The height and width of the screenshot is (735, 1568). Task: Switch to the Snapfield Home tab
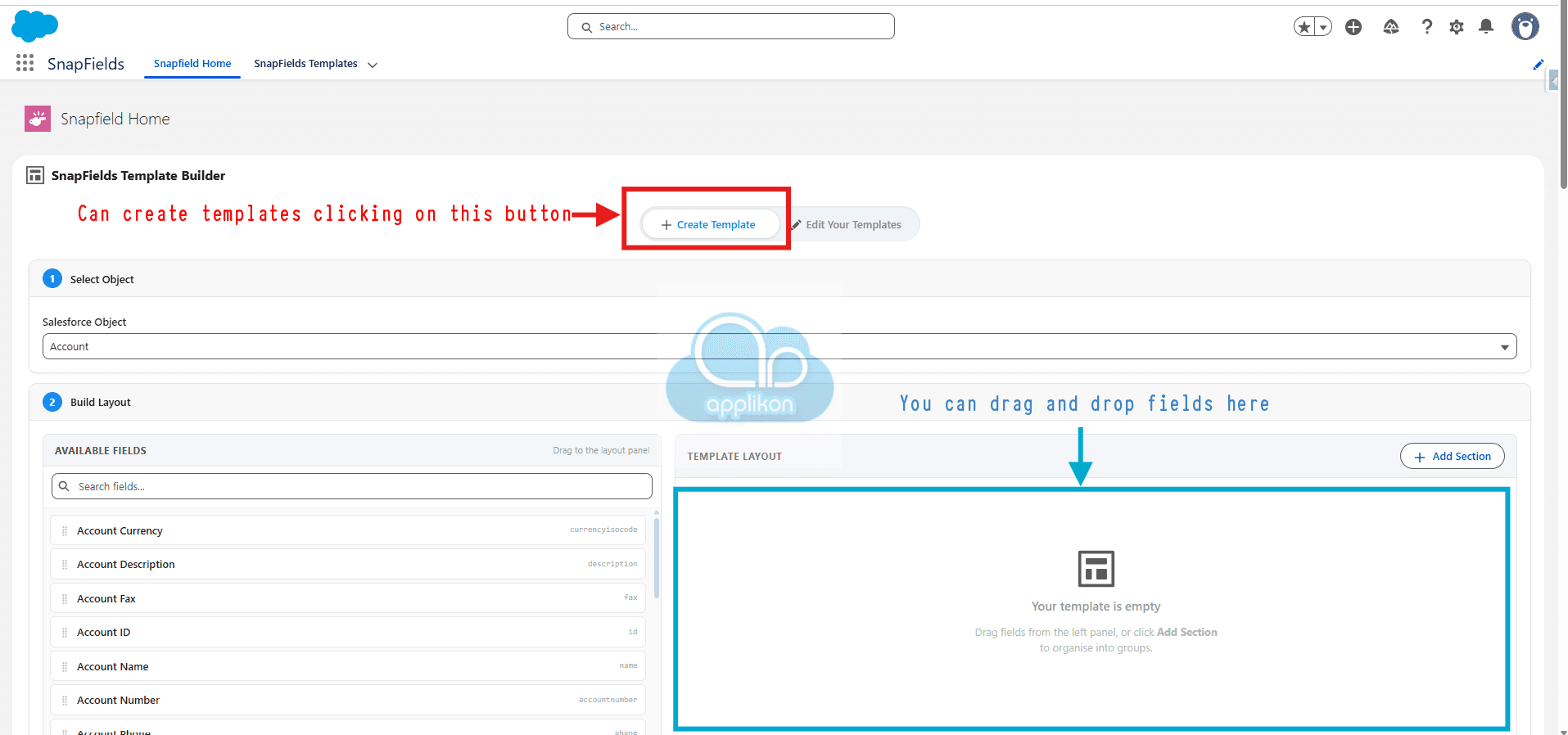[x=192, y=64]
